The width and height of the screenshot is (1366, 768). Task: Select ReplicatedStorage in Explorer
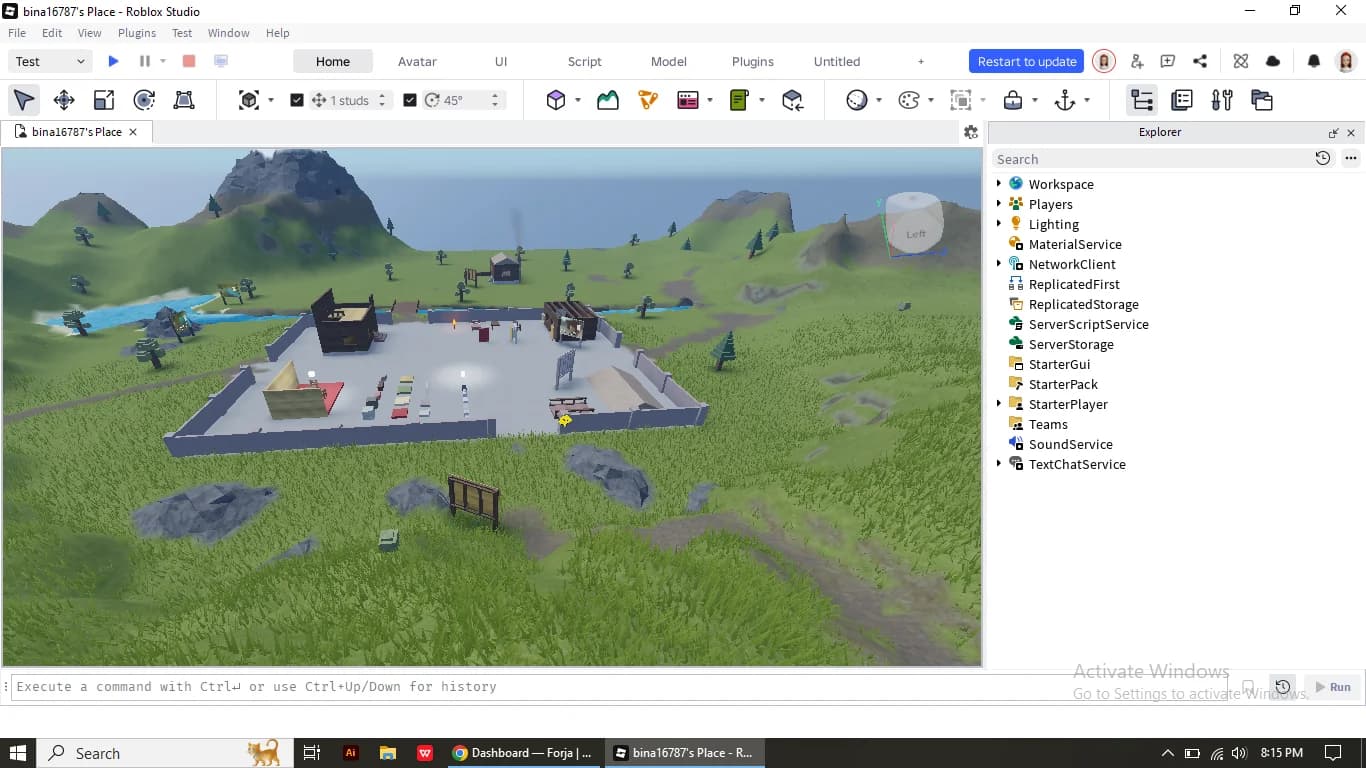point(1083,304)
